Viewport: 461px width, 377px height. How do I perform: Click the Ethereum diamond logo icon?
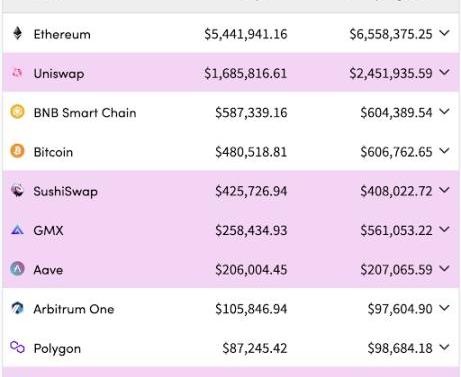(x=17, y=33)
